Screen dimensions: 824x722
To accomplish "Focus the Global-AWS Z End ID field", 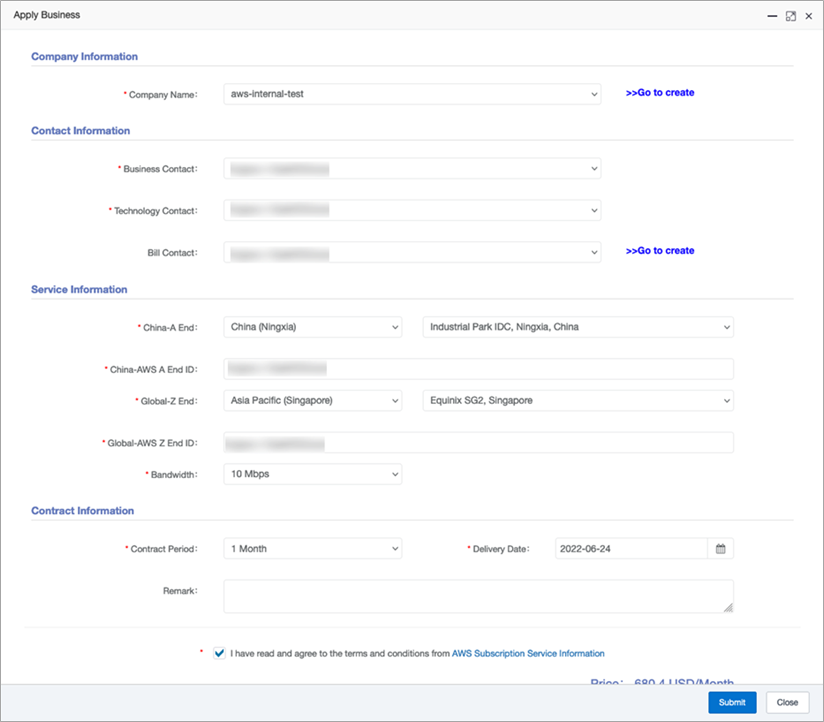I will click(x=478, y=442).
